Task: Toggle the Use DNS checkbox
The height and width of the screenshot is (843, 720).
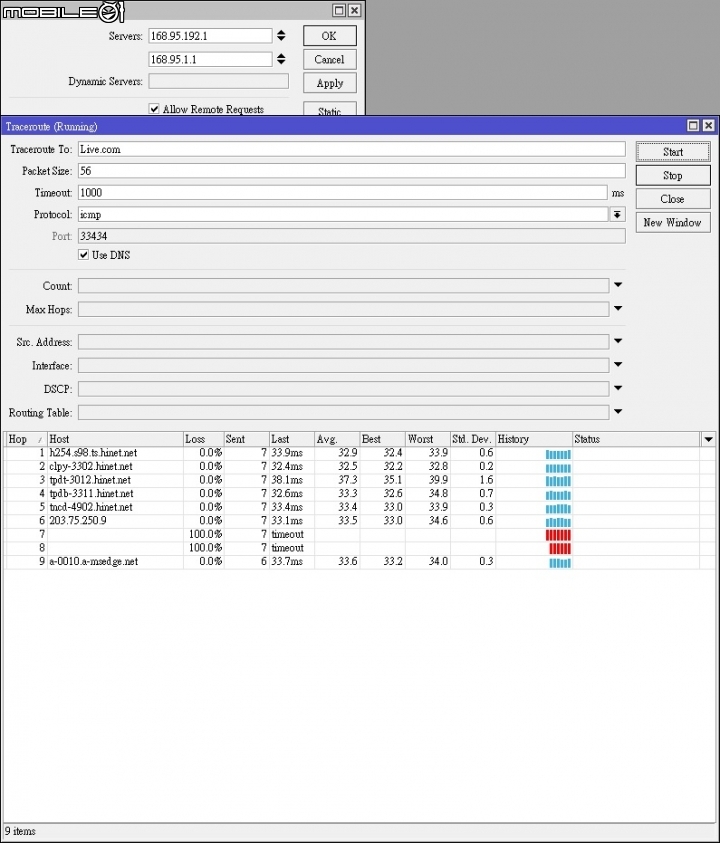Action: [x=83, y=255]
